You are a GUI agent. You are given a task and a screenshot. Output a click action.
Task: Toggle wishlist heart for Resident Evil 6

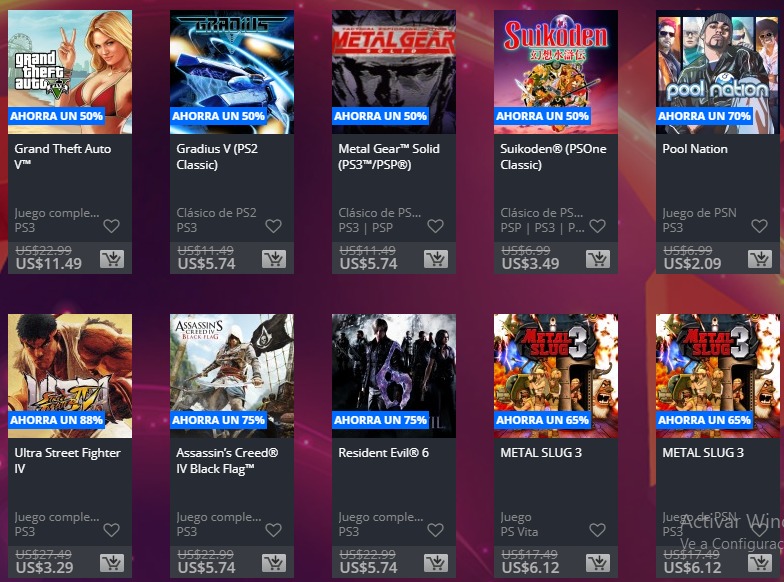(436, 530)
